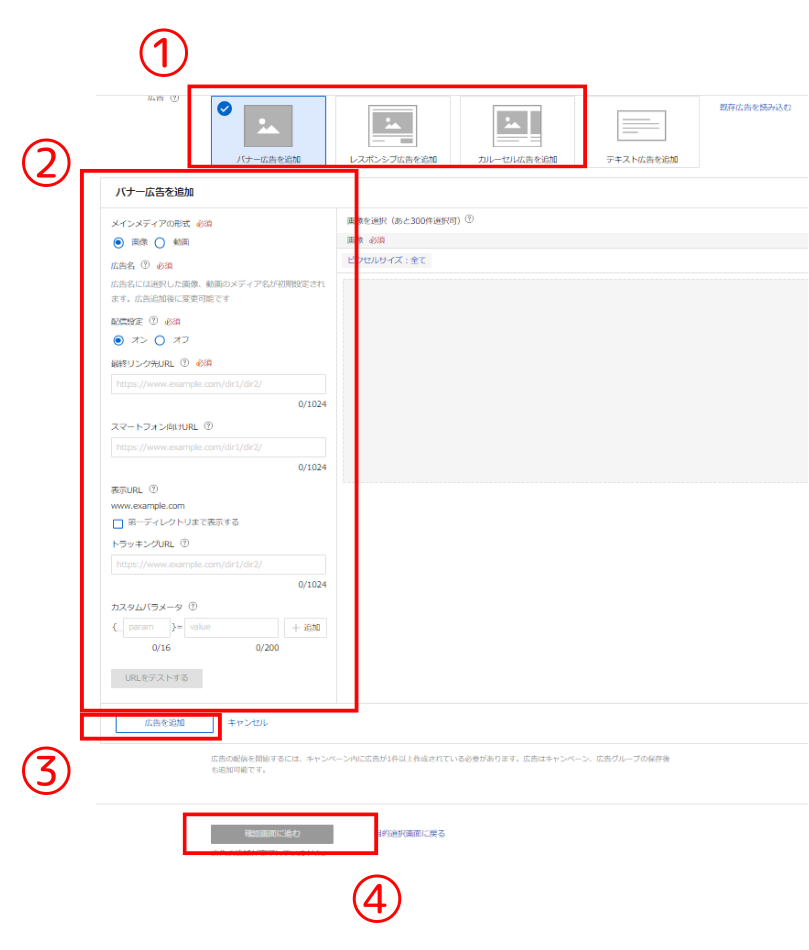This screenshot has width=809, height=950.
Task: Open the ピクセルサイズ：全て filter
Action: (x=387, y=260)
